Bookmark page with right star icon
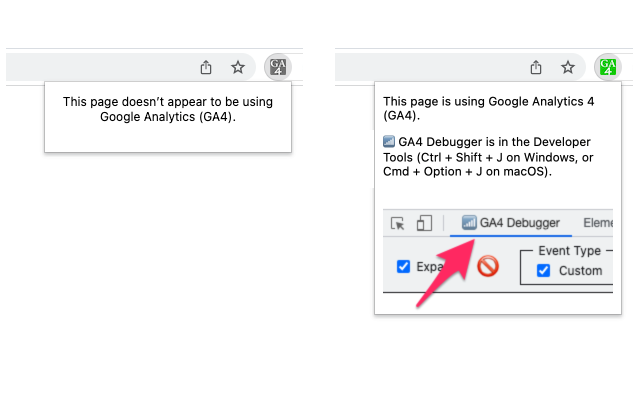 568,67
